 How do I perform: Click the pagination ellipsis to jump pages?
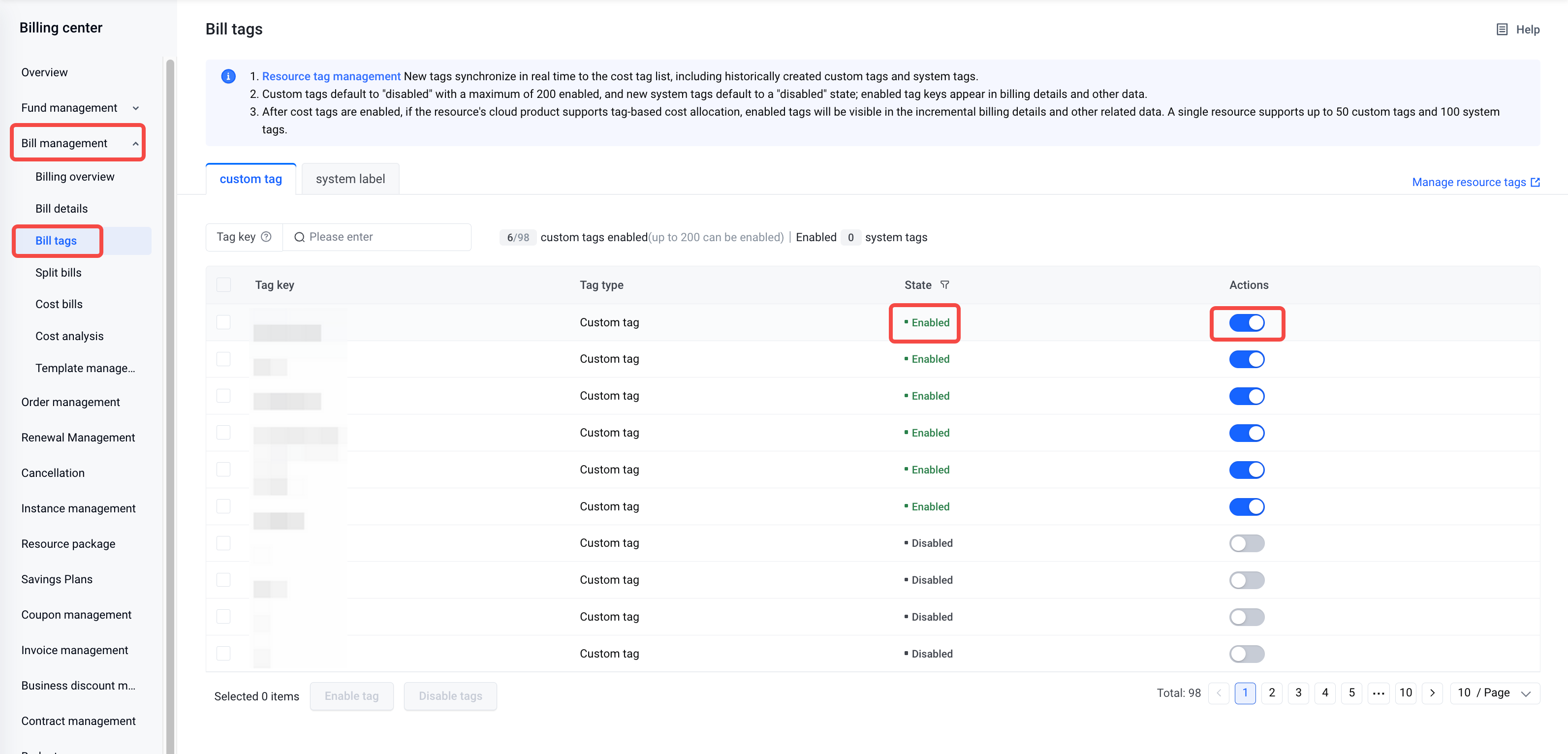1379,693
